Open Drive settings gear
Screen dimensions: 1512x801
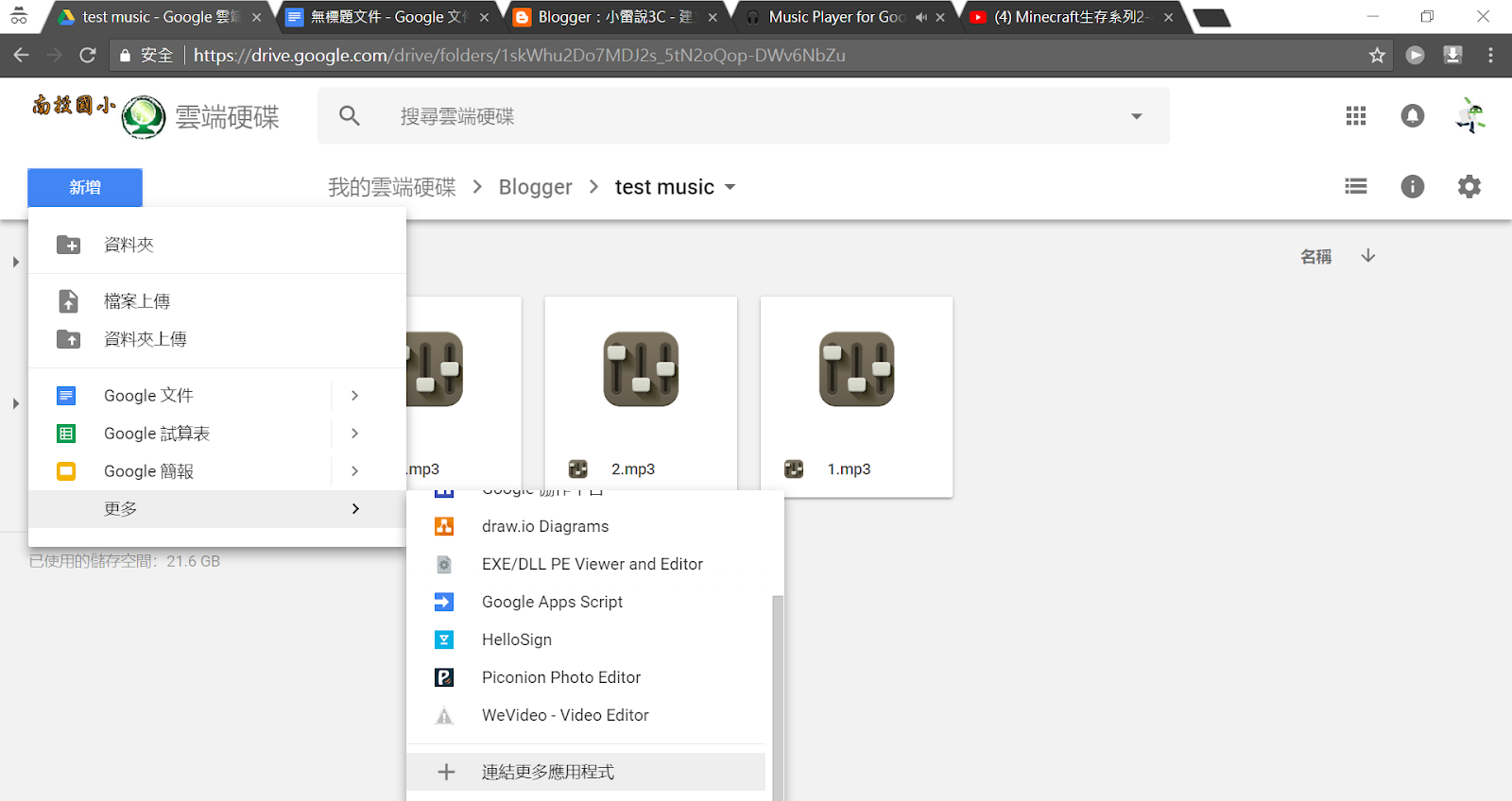pyautogui.click(x=1469, y=186)
